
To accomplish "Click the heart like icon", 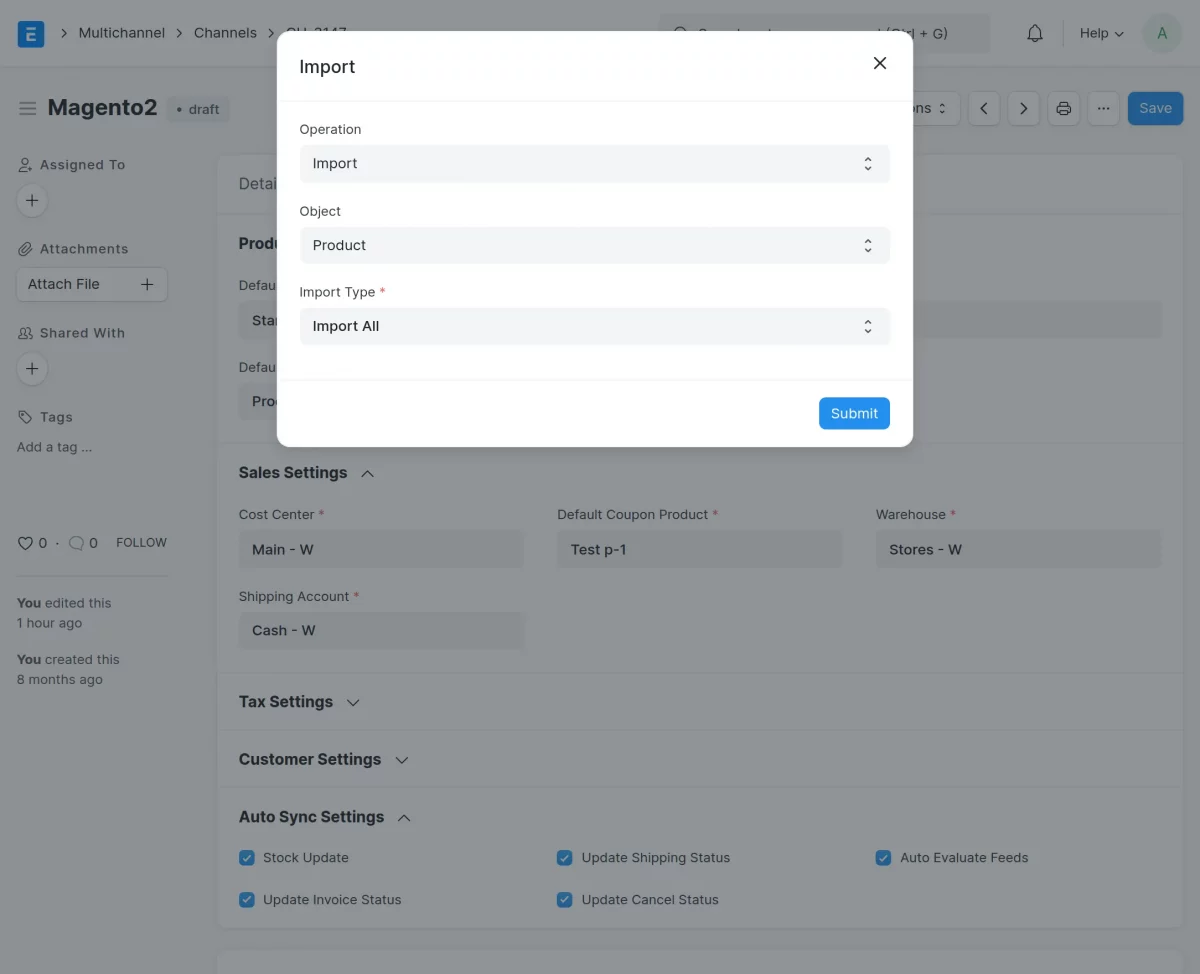I will [x=26, y=543].
